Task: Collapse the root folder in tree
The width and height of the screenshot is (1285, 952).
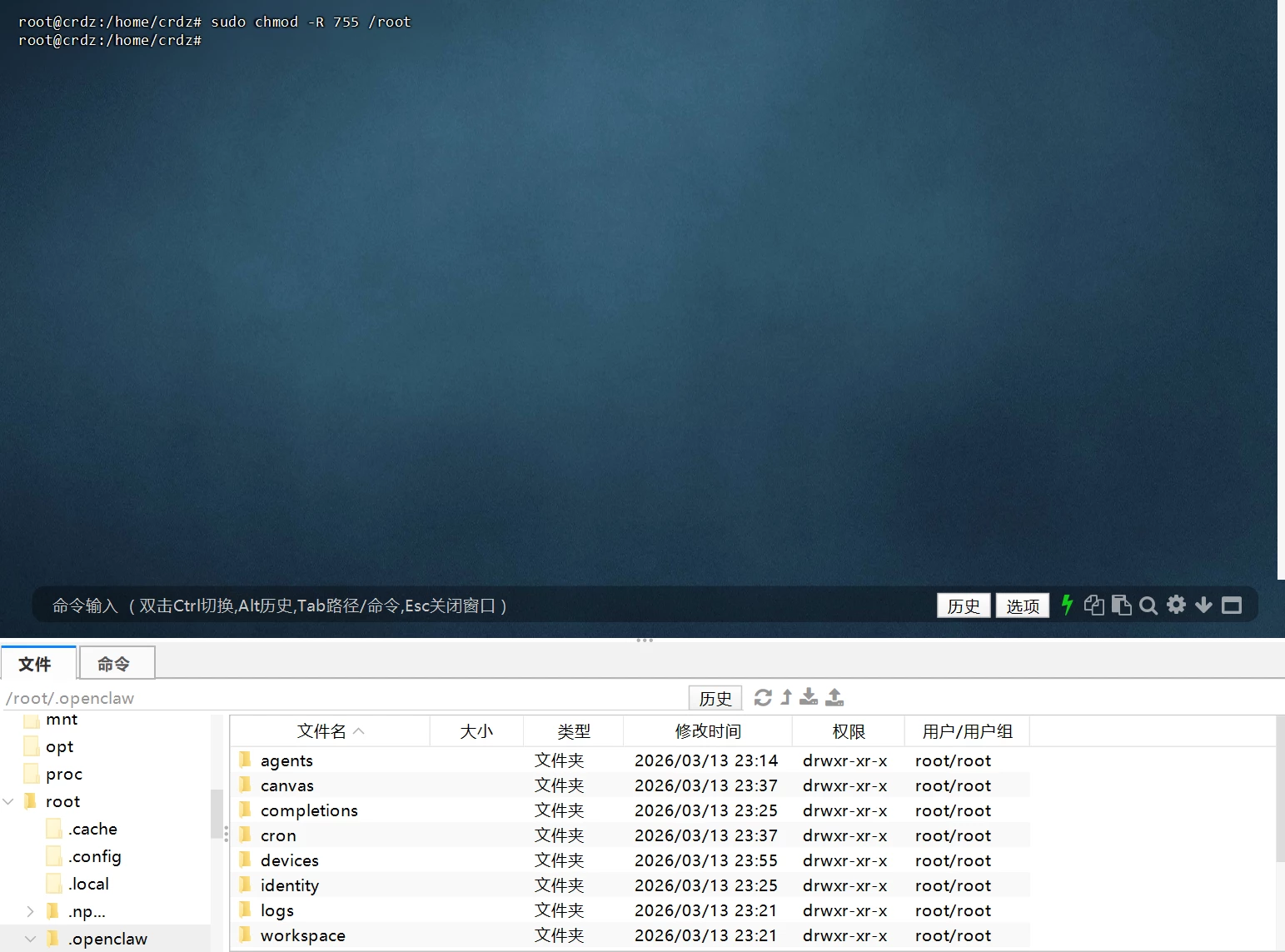Action: point(9,801)
